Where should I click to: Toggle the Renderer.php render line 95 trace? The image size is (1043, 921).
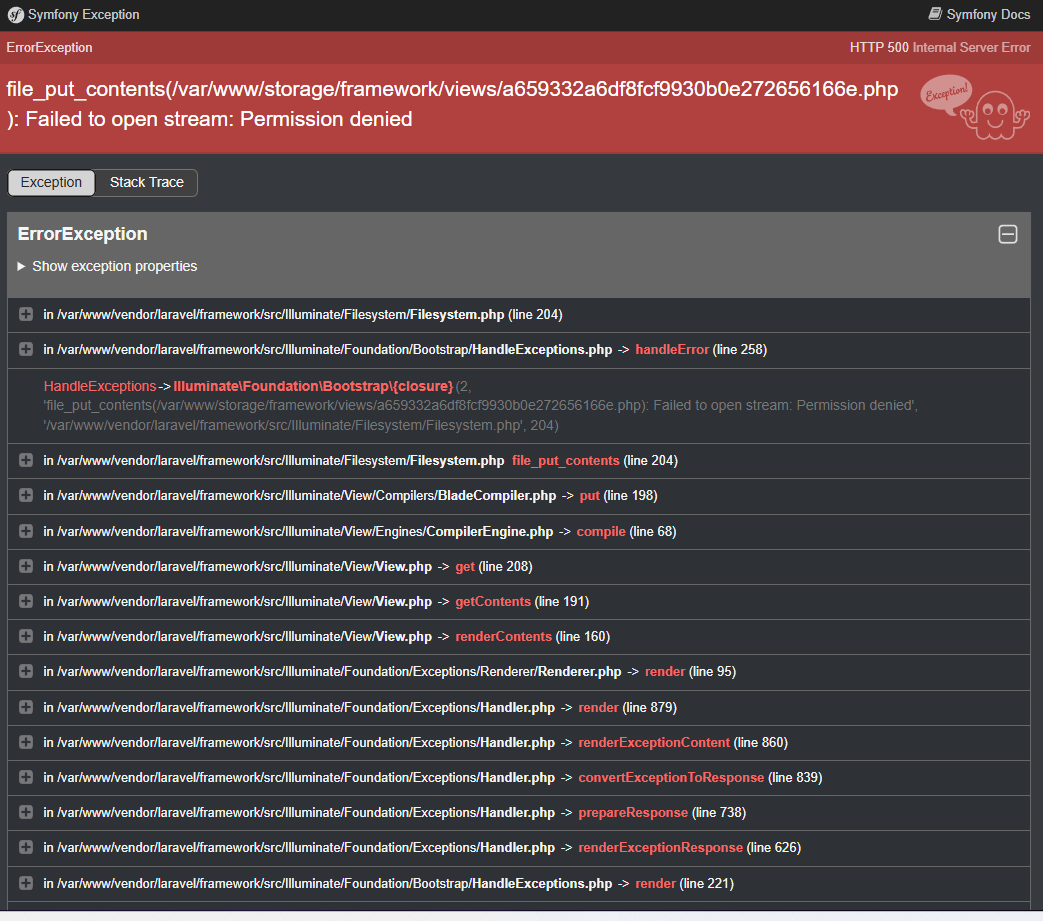pos(26,672)
